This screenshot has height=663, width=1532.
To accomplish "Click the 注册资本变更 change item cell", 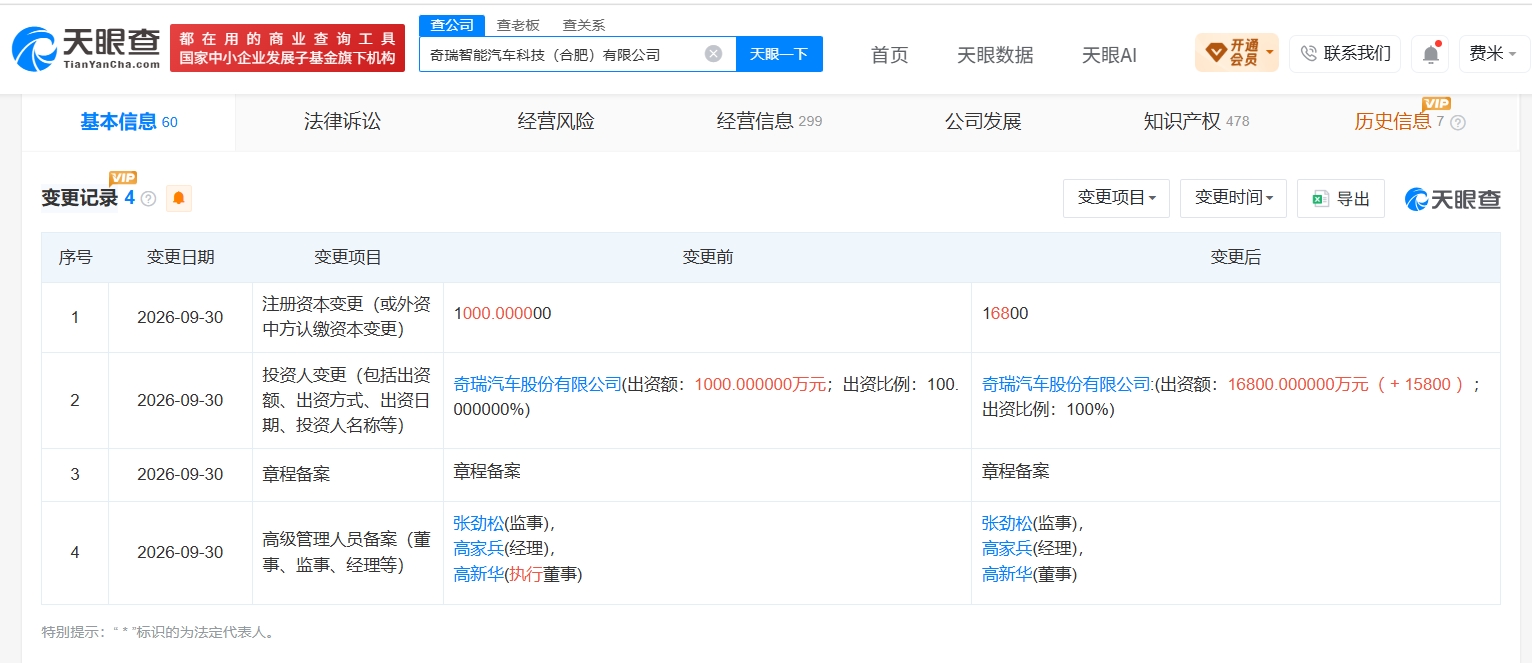I will click(347, 316).
